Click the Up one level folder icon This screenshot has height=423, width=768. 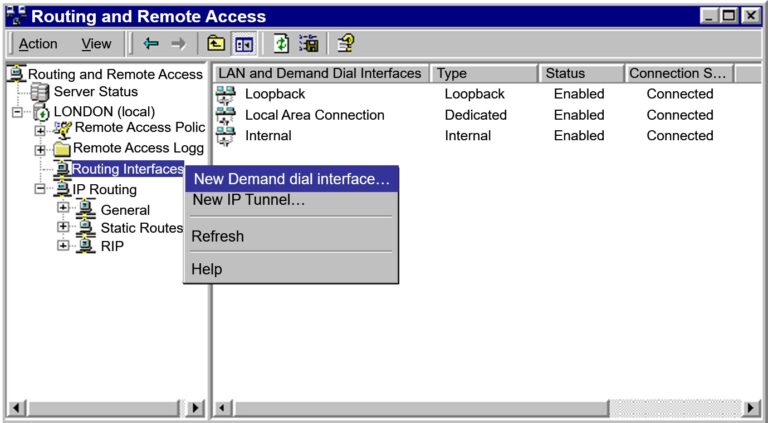pos(216,44)
